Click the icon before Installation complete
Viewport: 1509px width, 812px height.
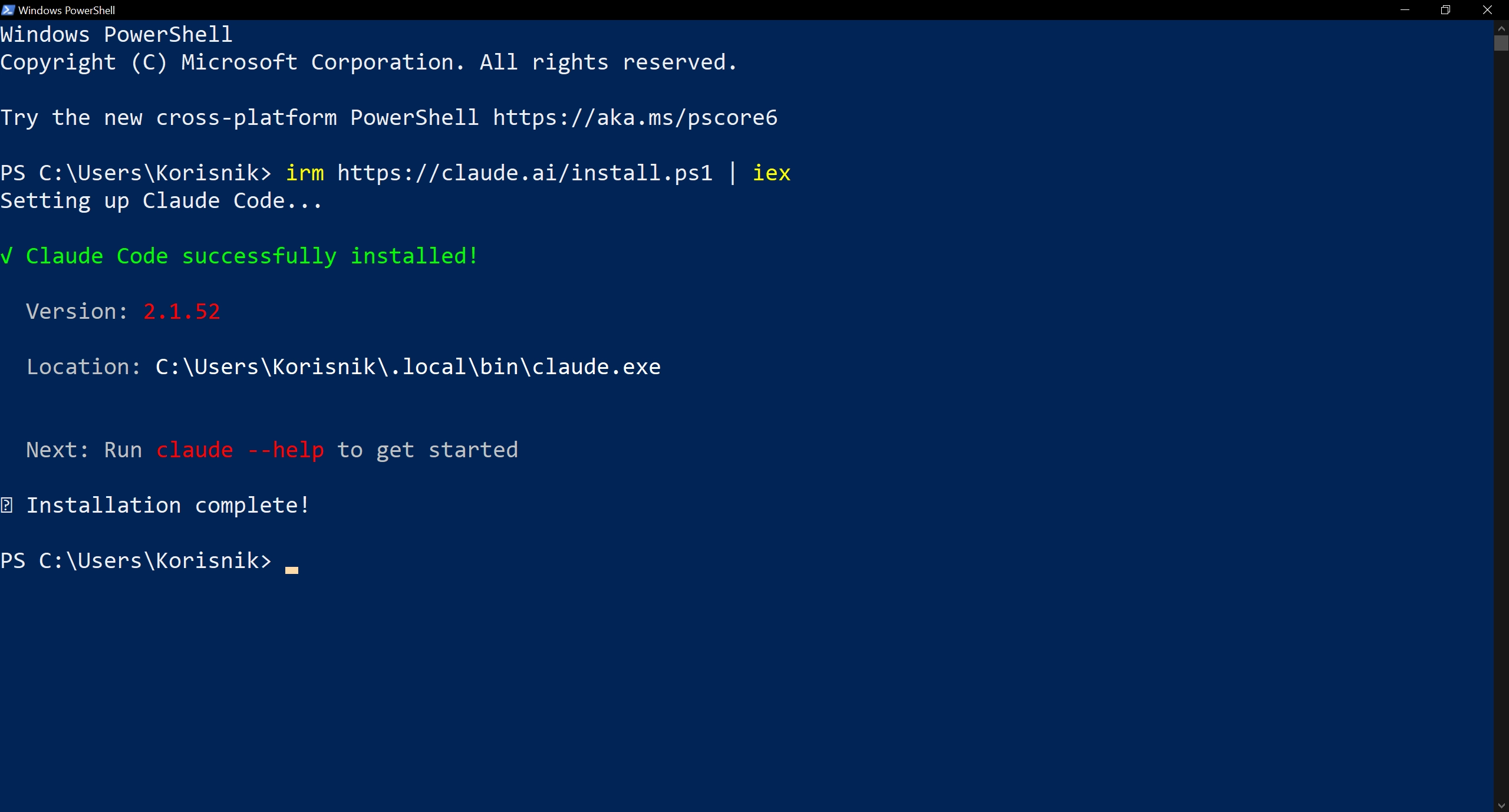tap(8, 504)
